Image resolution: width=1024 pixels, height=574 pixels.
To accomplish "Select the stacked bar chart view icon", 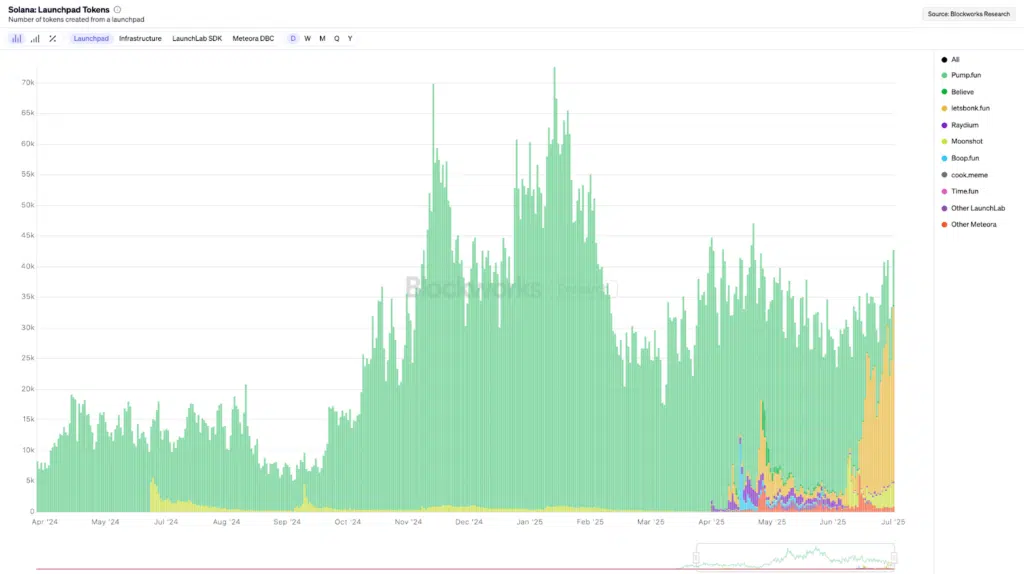I will (16, 39).
